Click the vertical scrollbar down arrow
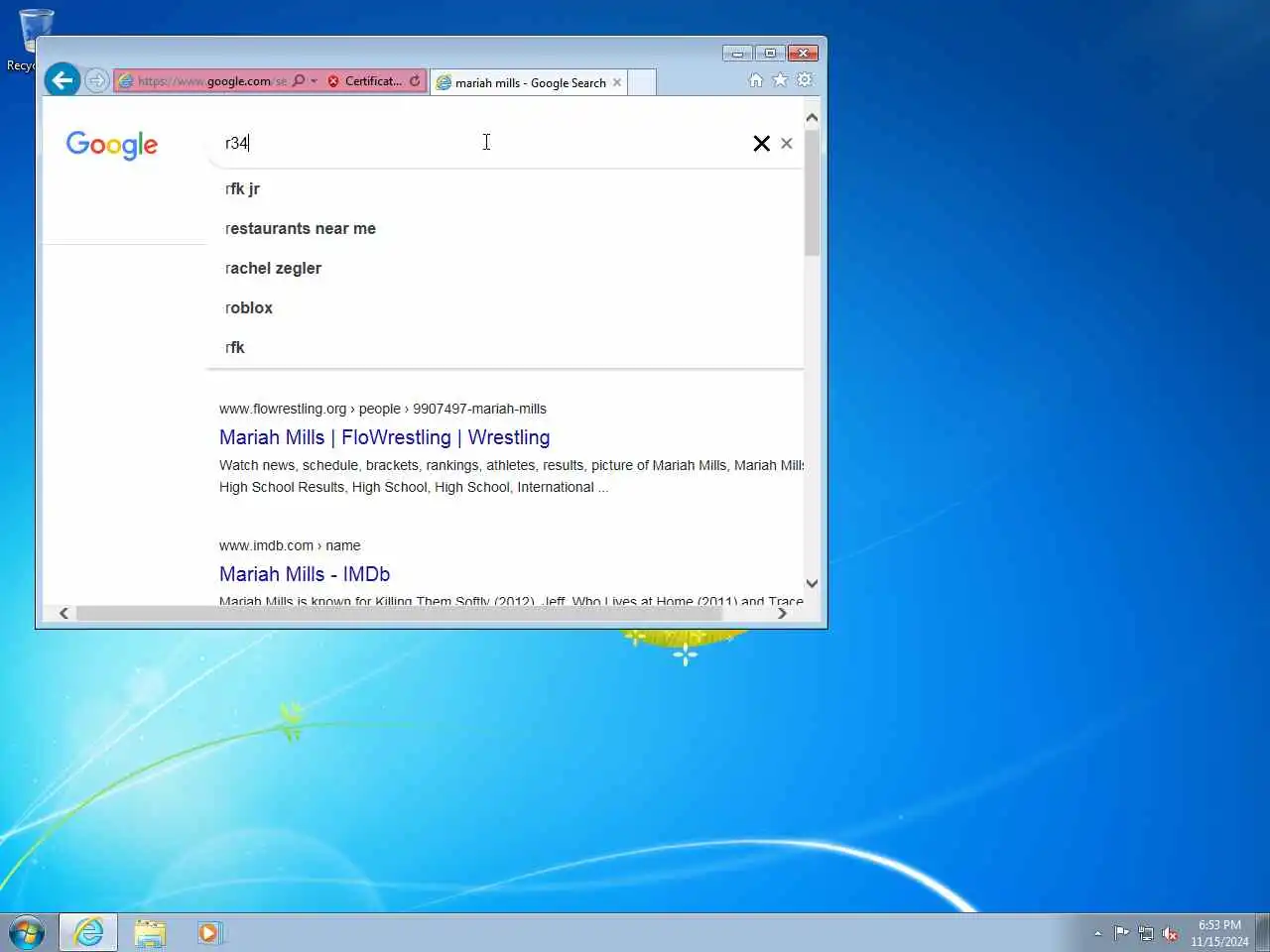This screenshot has width=1270, height=952. point(812,583)
